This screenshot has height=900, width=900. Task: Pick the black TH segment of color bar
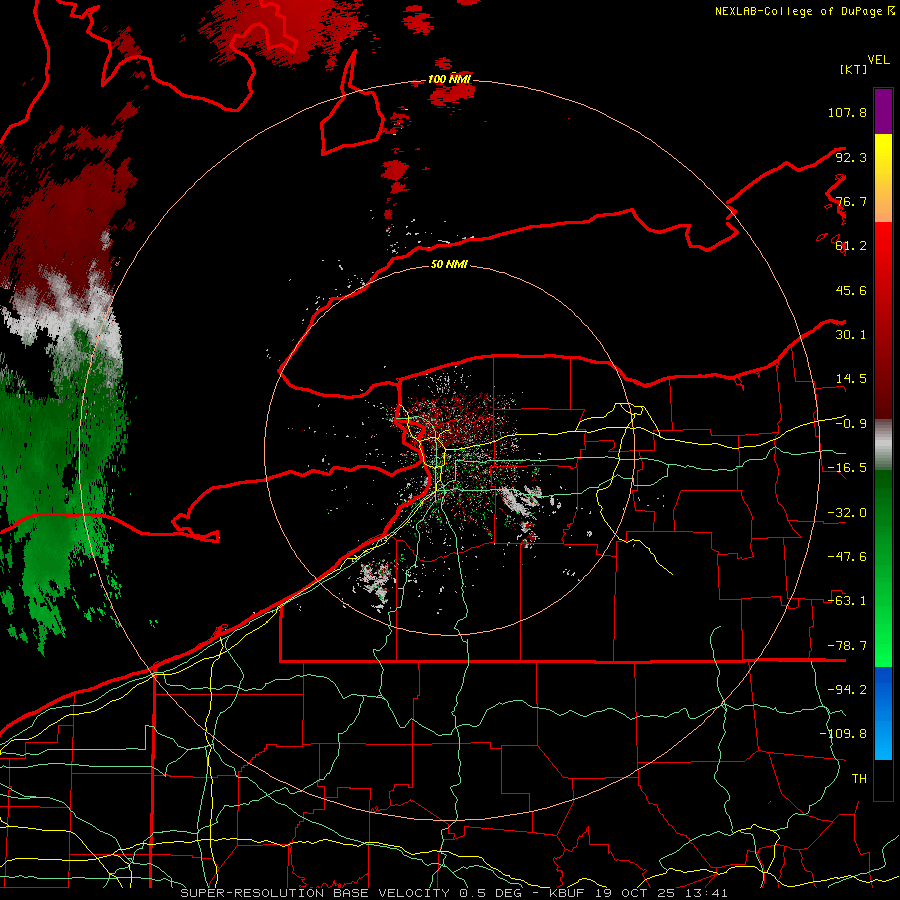click(x=883, y=780)
